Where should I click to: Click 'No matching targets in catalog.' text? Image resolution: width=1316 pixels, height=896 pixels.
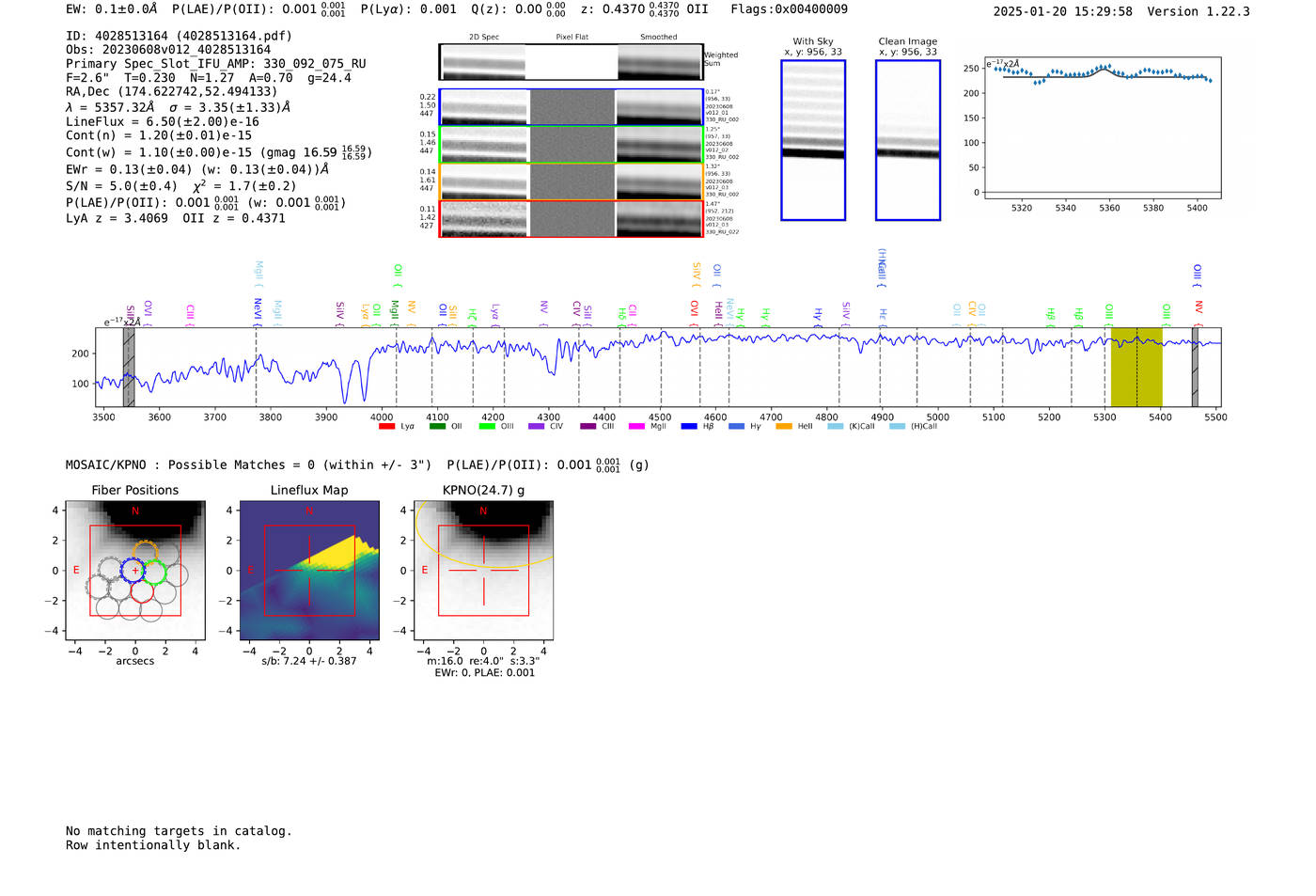click(179, 831)
